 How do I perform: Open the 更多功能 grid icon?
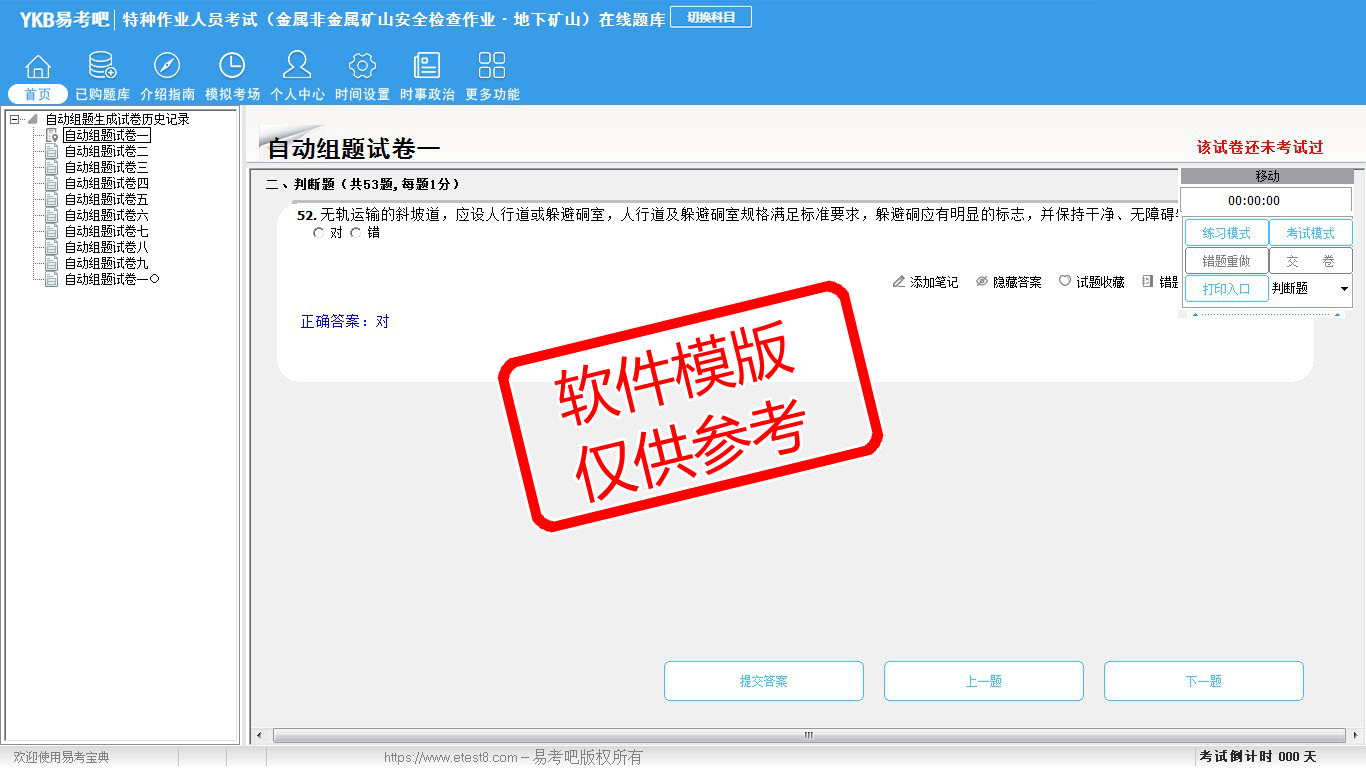click(x=492, y=68)
